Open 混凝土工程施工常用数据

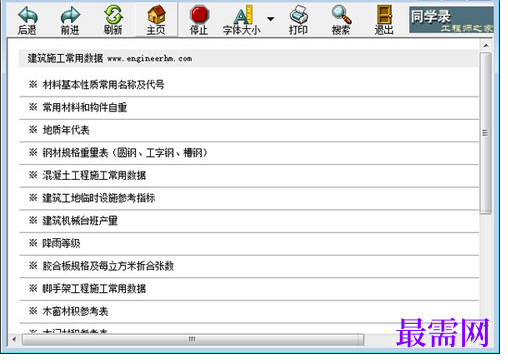point(94,175)
